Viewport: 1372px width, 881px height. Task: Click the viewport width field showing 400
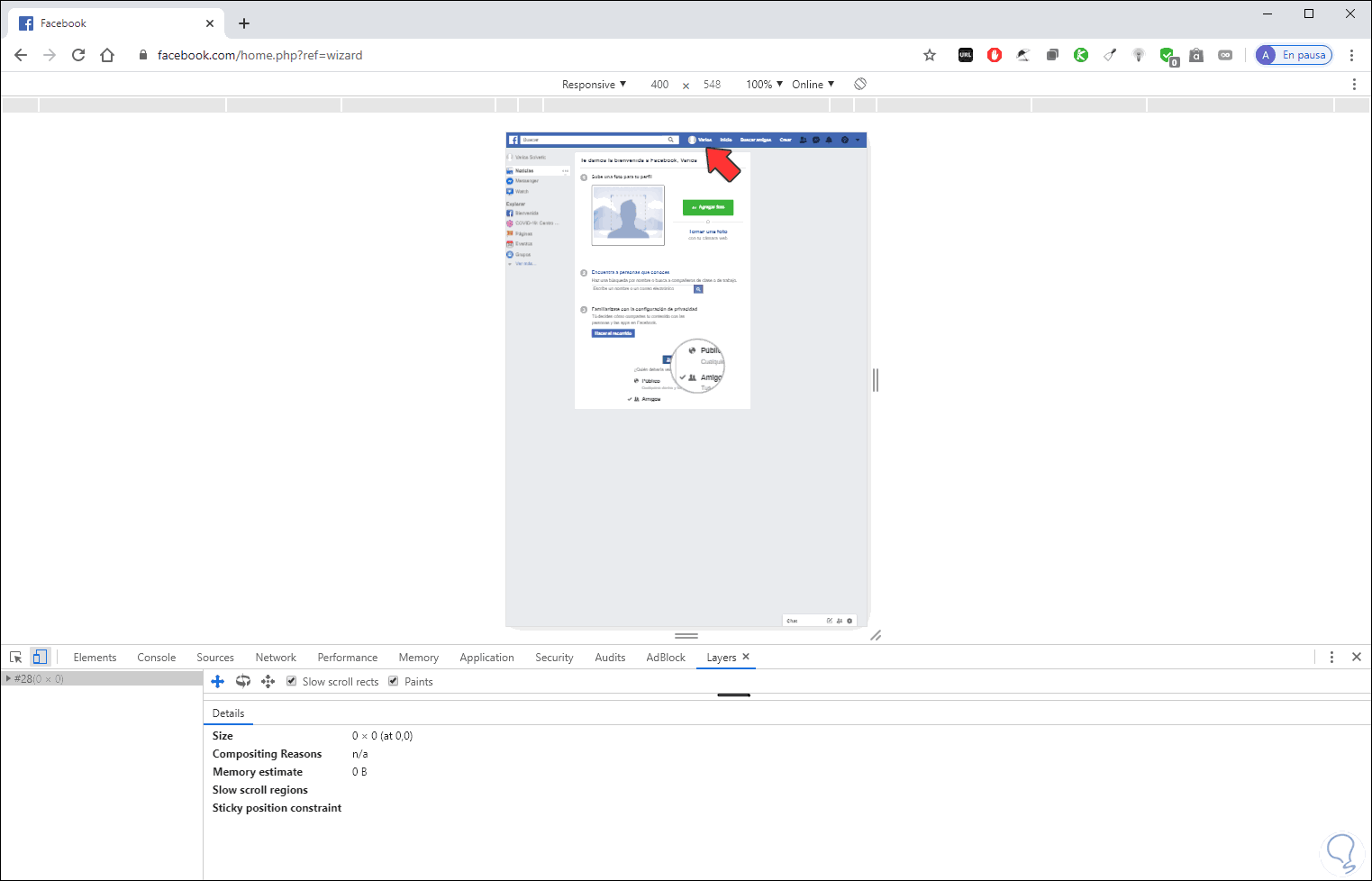659,85
